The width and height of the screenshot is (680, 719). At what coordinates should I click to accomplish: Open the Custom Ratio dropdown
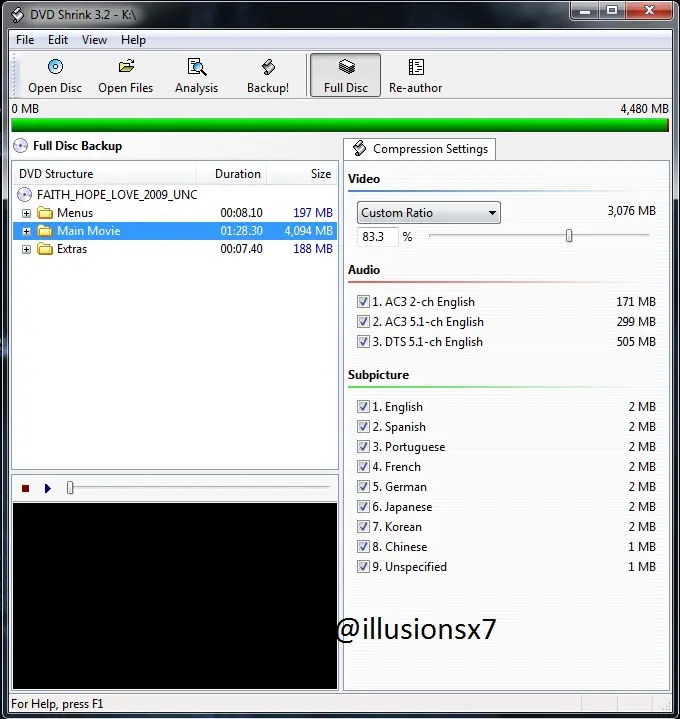pyautogui.click(x=428, y=213)
